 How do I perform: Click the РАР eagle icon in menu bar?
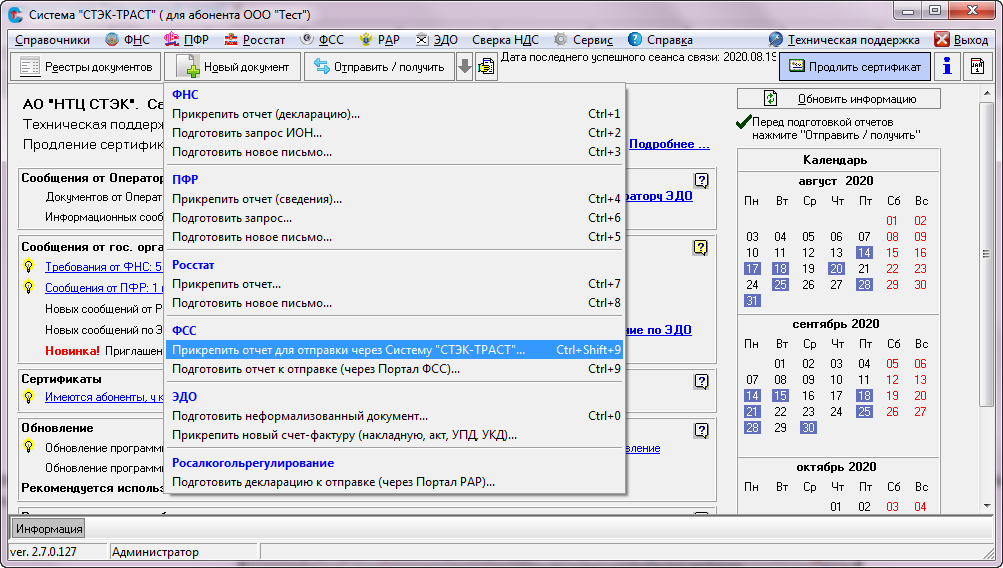(366, 40)
